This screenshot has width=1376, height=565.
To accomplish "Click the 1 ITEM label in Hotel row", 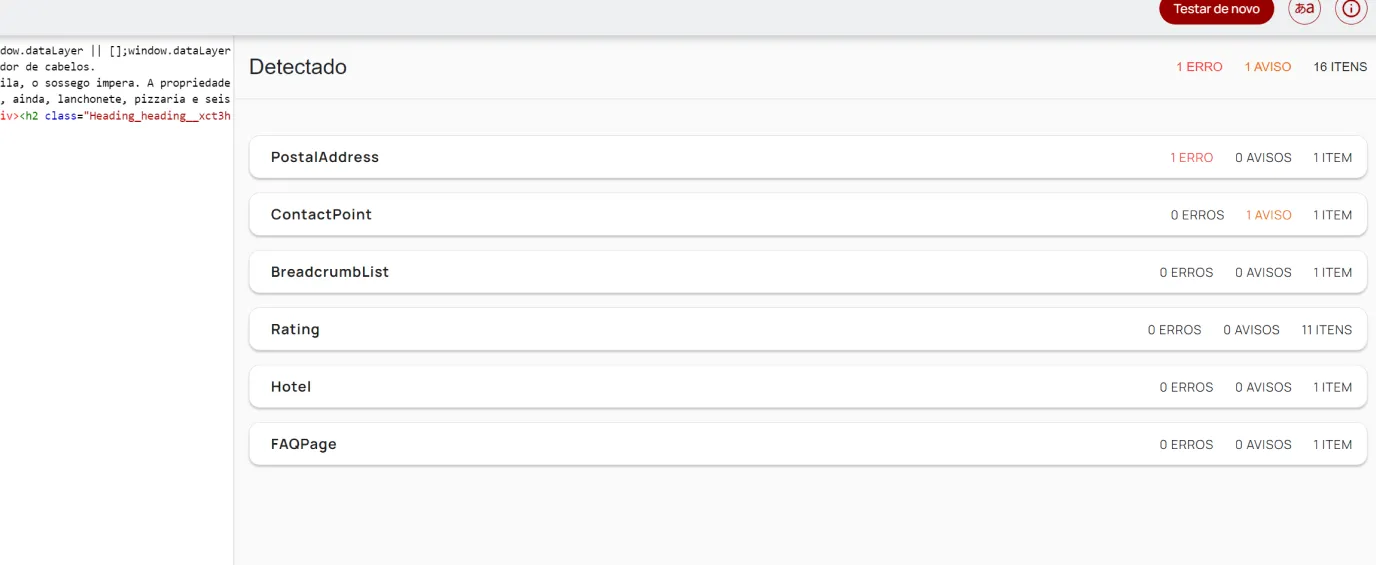I will pyautogui.click(x=1333, y=387).
